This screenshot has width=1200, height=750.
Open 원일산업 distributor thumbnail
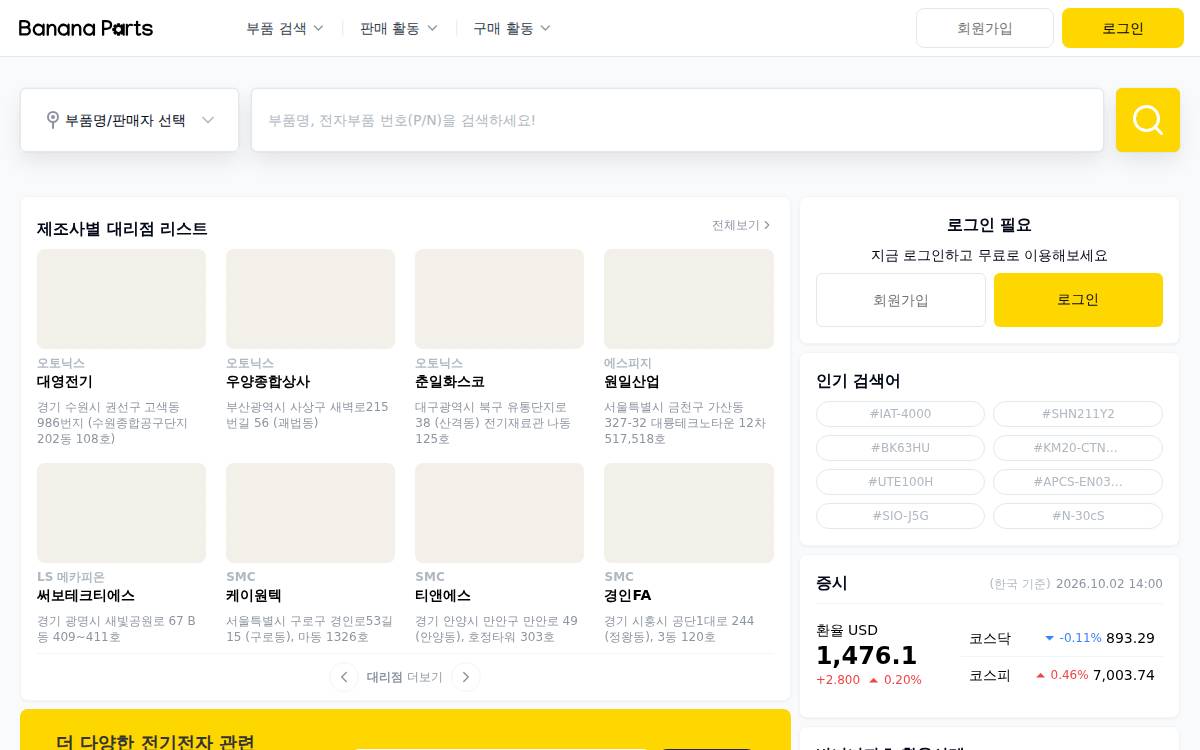(689, 299)
